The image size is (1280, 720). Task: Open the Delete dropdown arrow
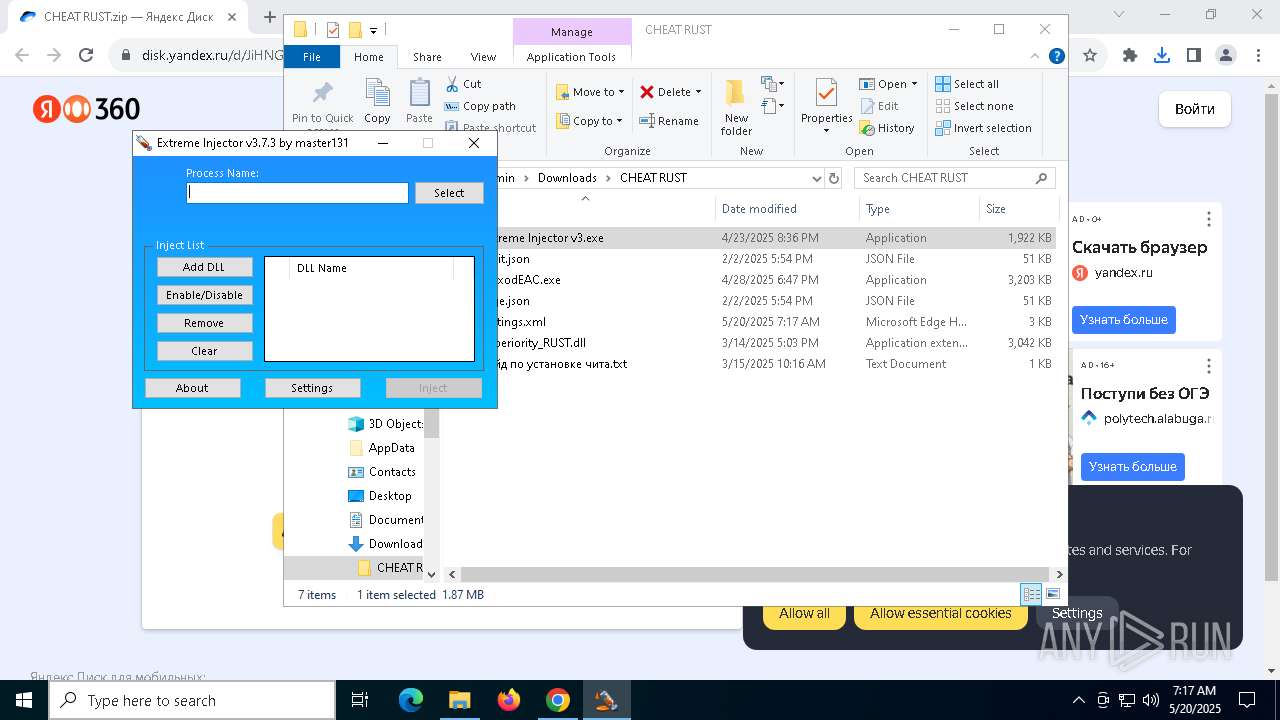[x=698, y=92]
